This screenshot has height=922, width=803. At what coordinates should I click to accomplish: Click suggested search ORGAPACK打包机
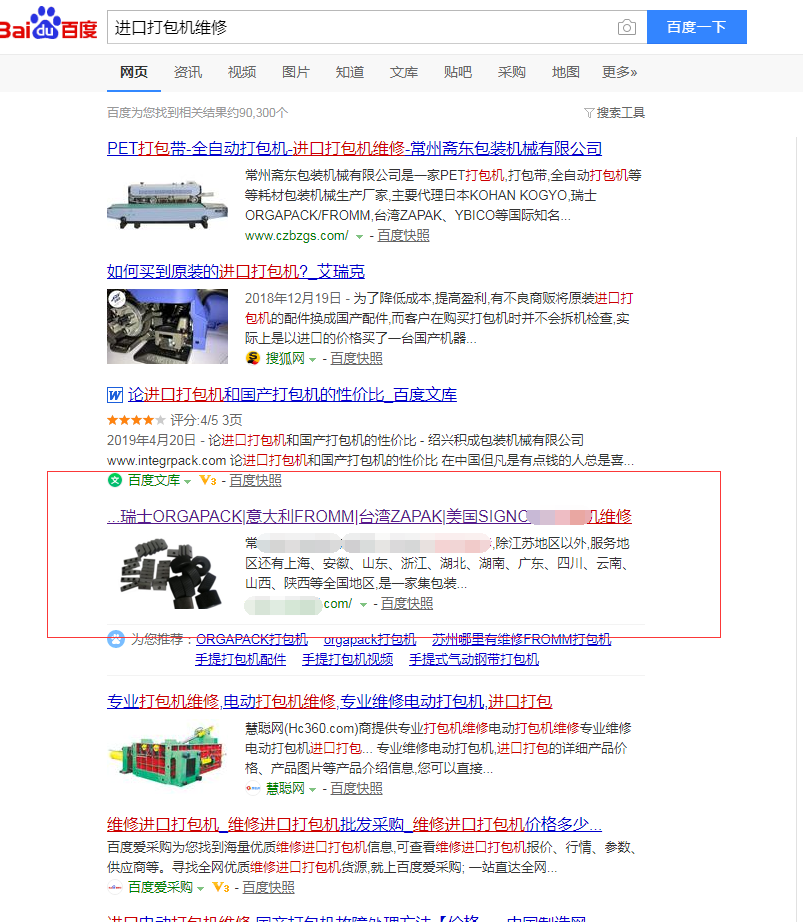point(252,639)
